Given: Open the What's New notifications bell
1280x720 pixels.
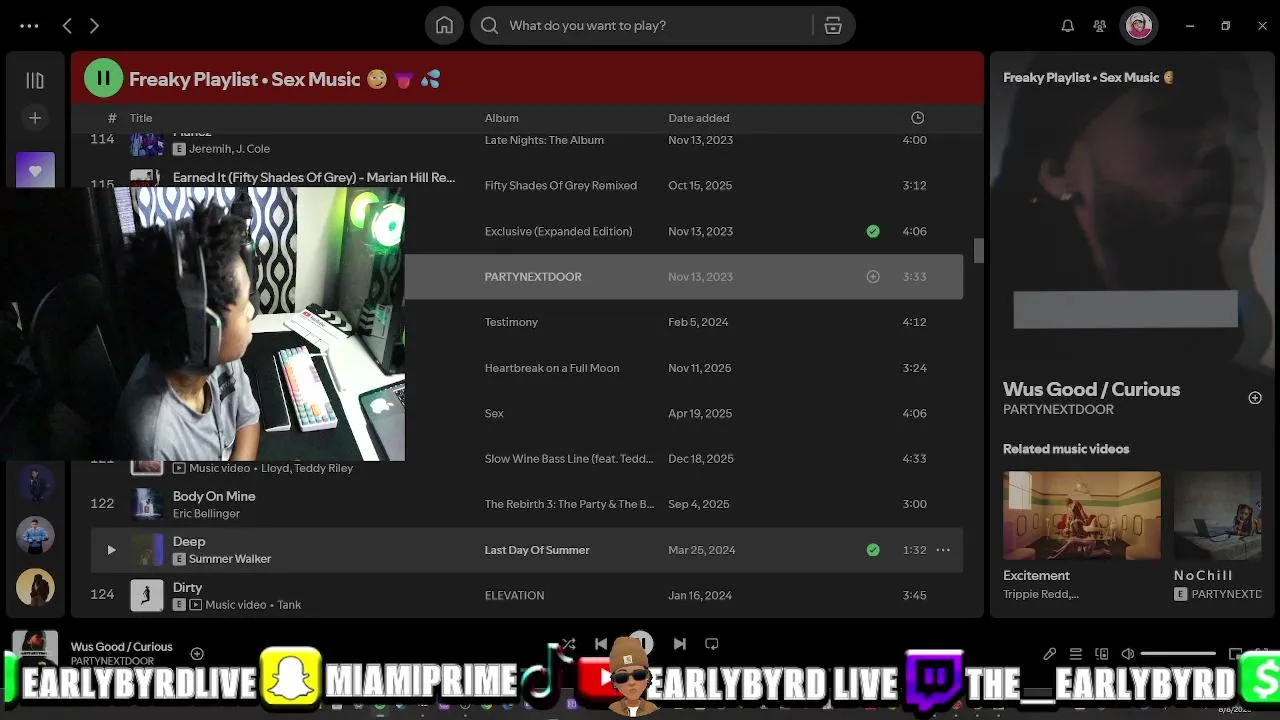Looking at the screenshot, I should pos(1068,26).
